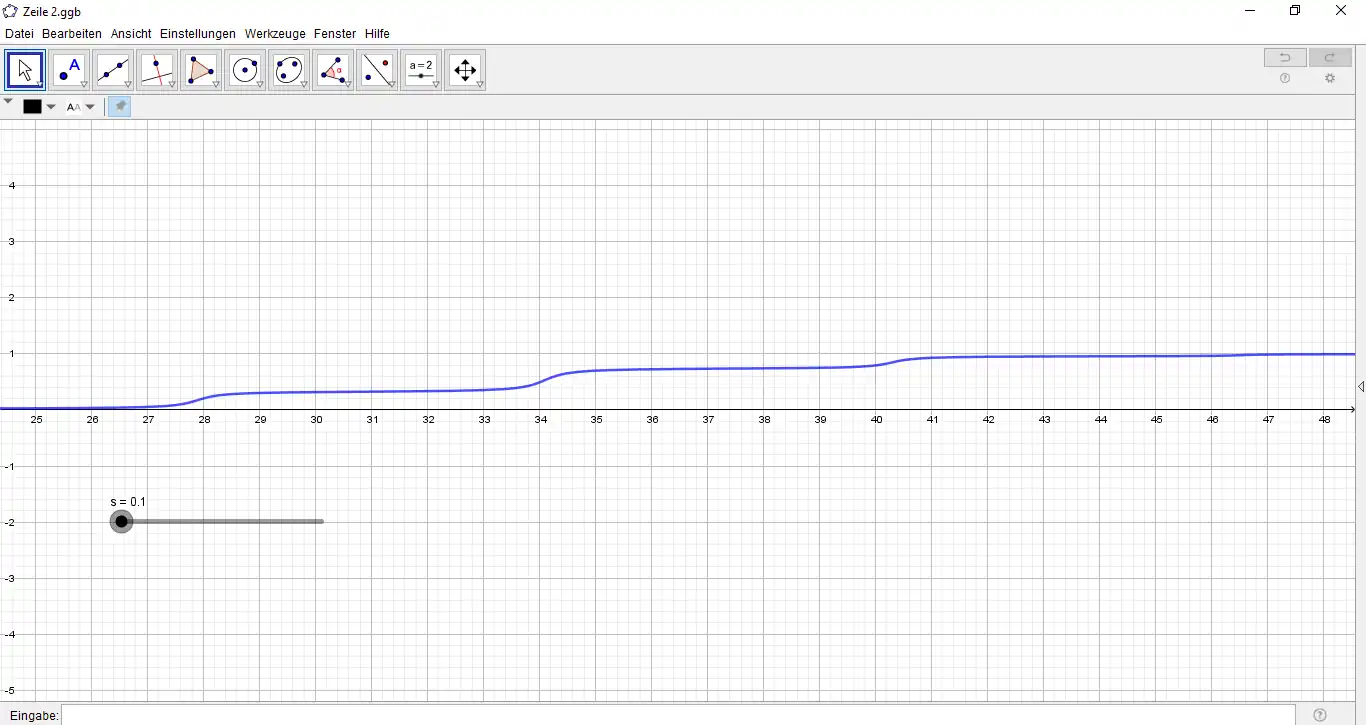The height and width of the screenshot is (725, 1366).
Task: Select the Move arrow tool
Action: coord(25,70)
